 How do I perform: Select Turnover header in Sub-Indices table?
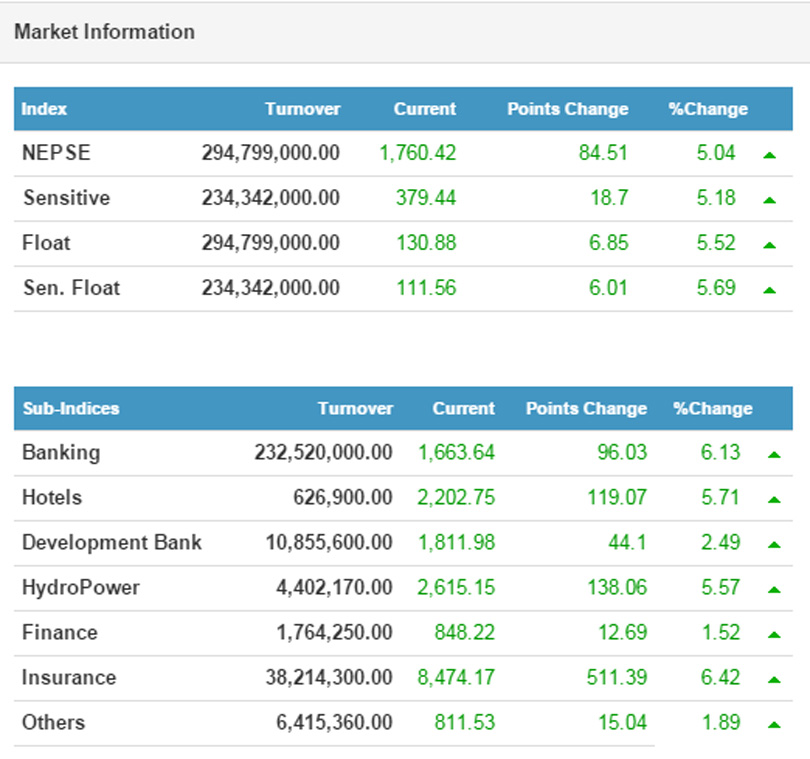tap(355, 409)
